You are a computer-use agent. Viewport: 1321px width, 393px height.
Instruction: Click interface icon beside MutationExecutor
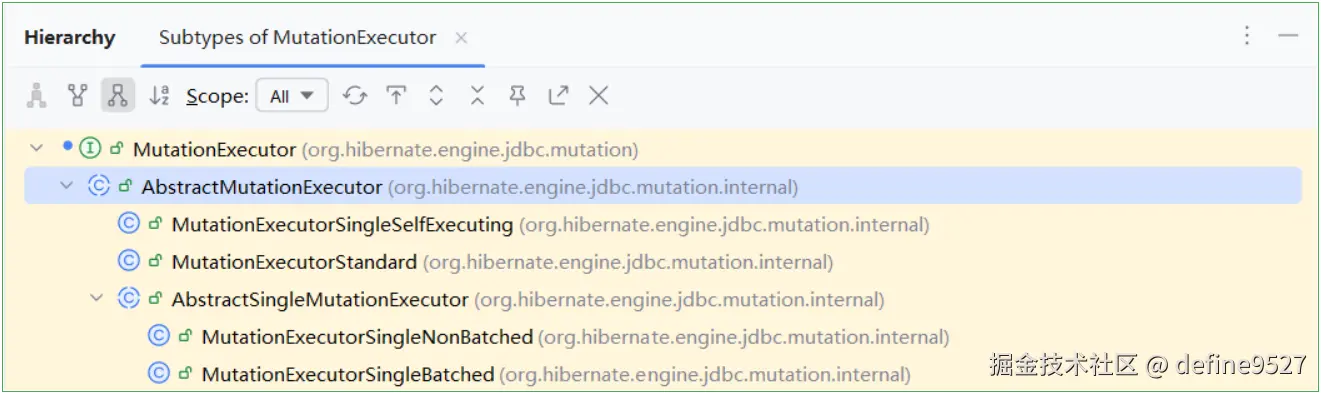[x=90, y=149]
